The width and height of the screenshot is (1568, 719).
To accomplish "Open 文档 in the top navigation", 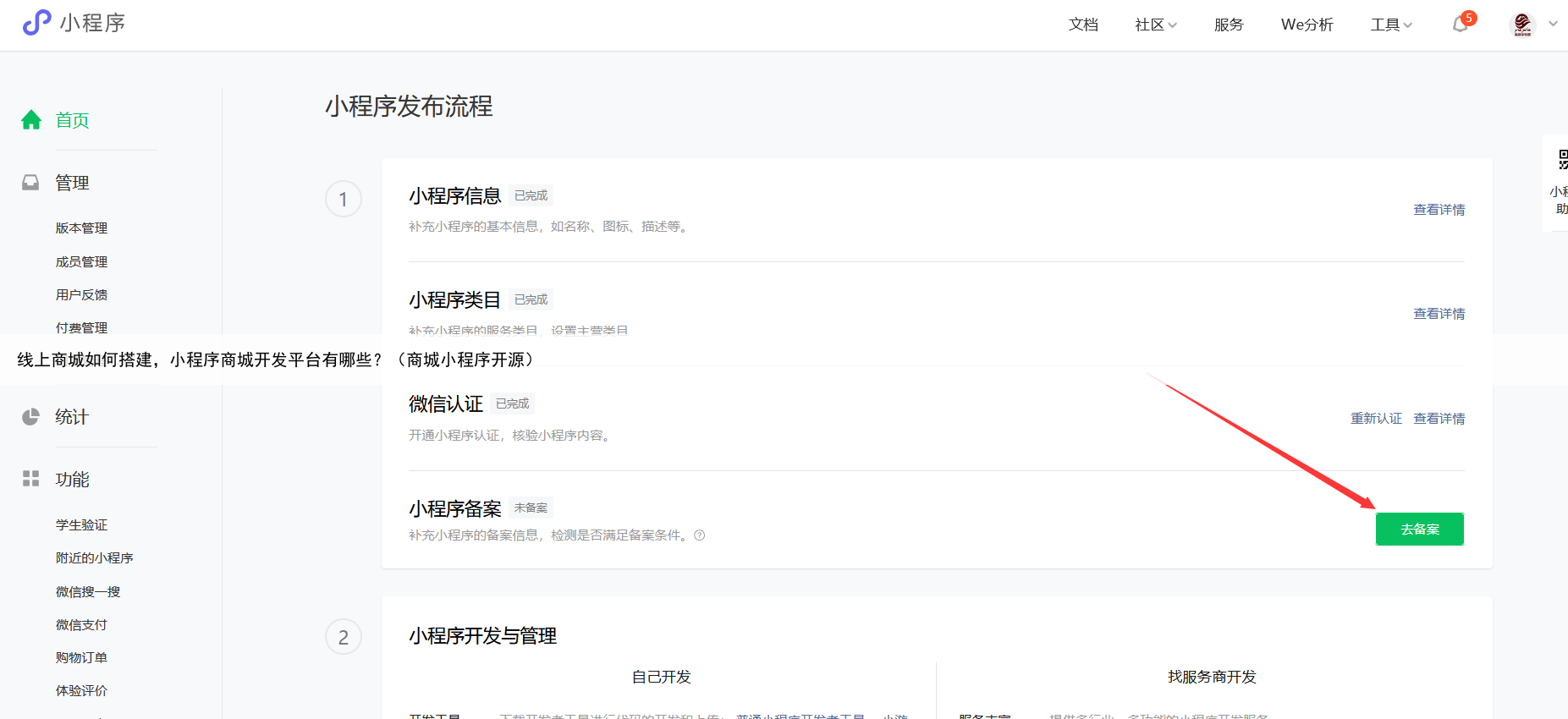I will point(1083,25).
